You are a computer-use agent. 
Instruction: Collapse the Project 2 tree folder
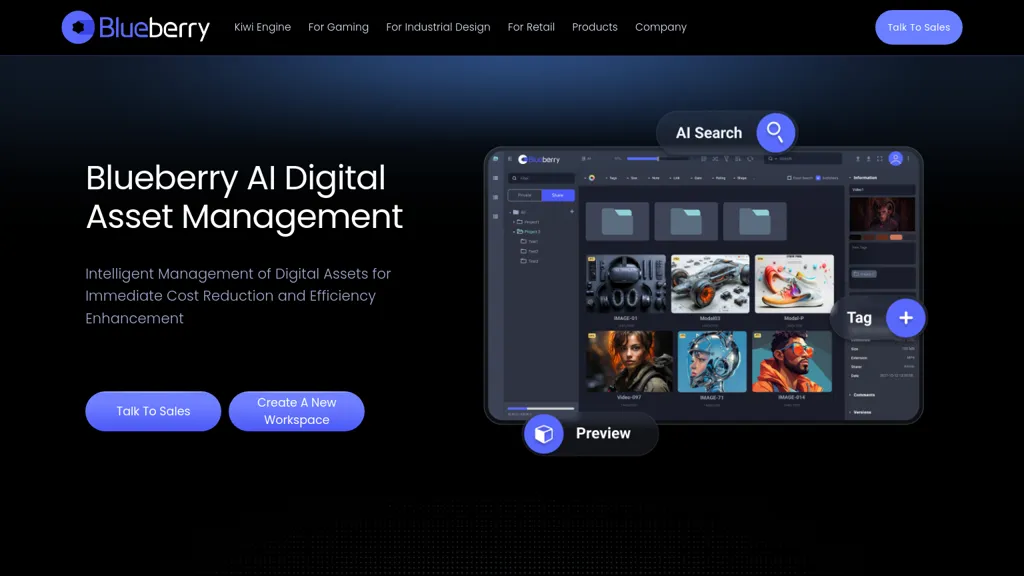pos(515,231)
